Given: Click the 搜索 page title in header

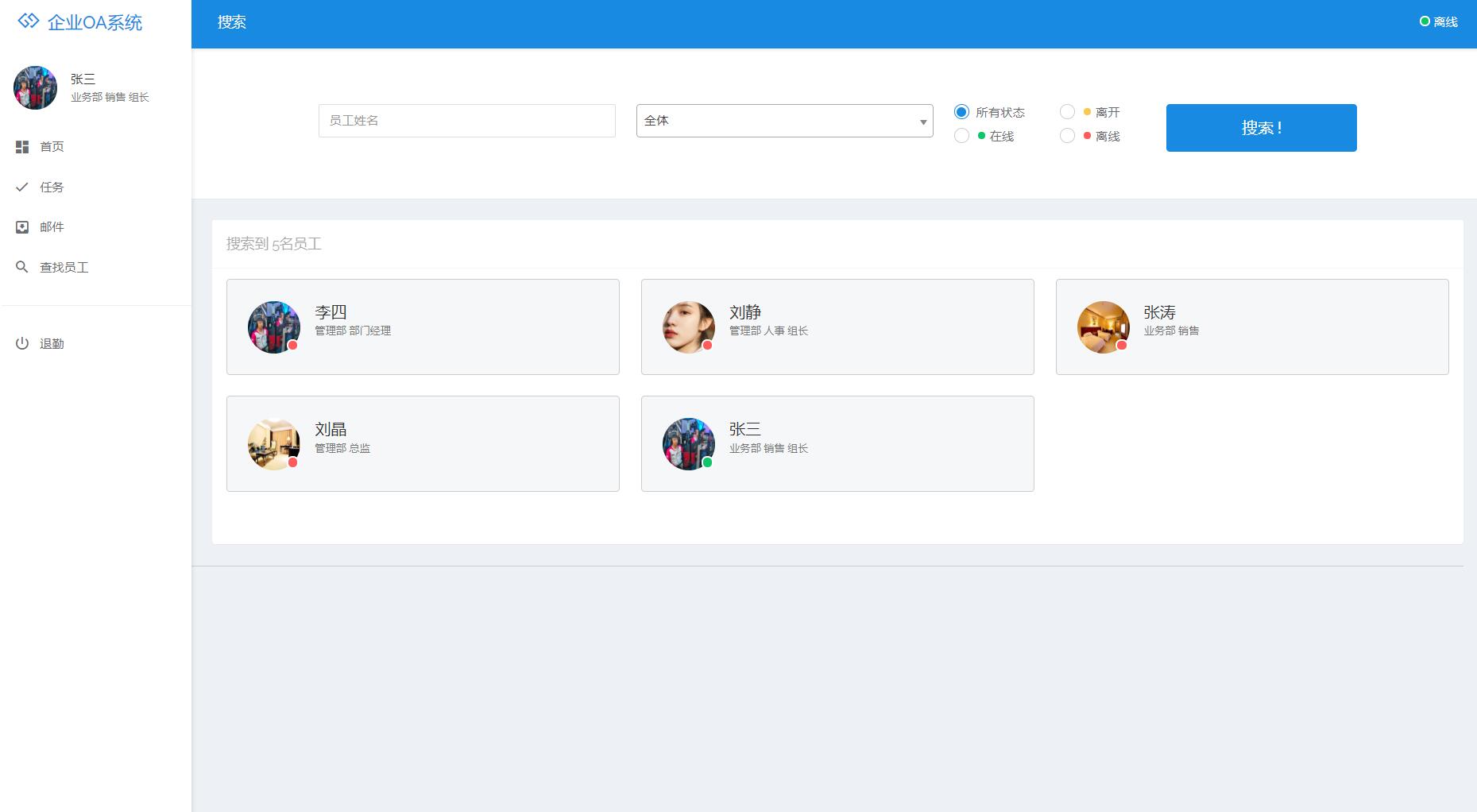Looking at the screenshot, I should tap(232, 22).
